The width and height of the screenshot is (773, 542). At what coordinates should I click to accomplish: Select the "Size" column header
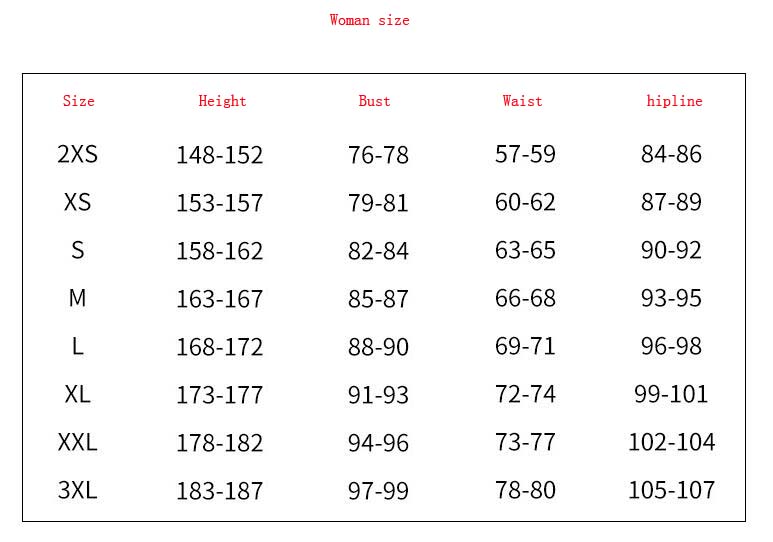point(78,101)
